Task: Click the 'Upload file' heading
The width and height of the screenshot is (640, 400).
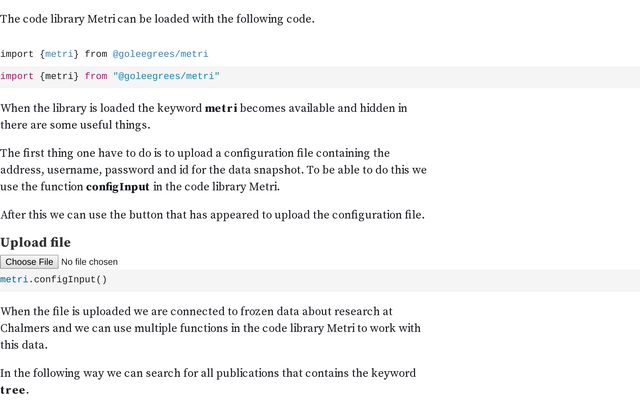Action: tap(36, 242)
